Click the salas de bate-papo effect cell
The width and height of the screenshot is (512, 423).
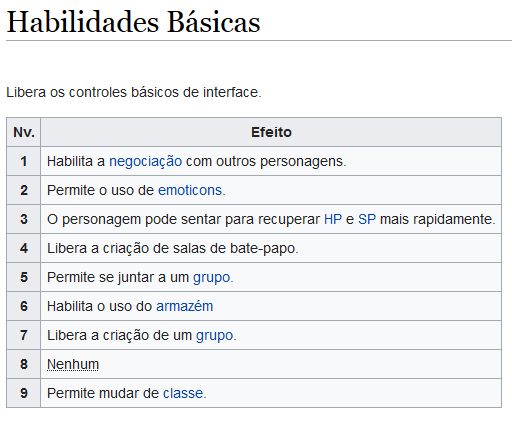(x=271, y=248)
